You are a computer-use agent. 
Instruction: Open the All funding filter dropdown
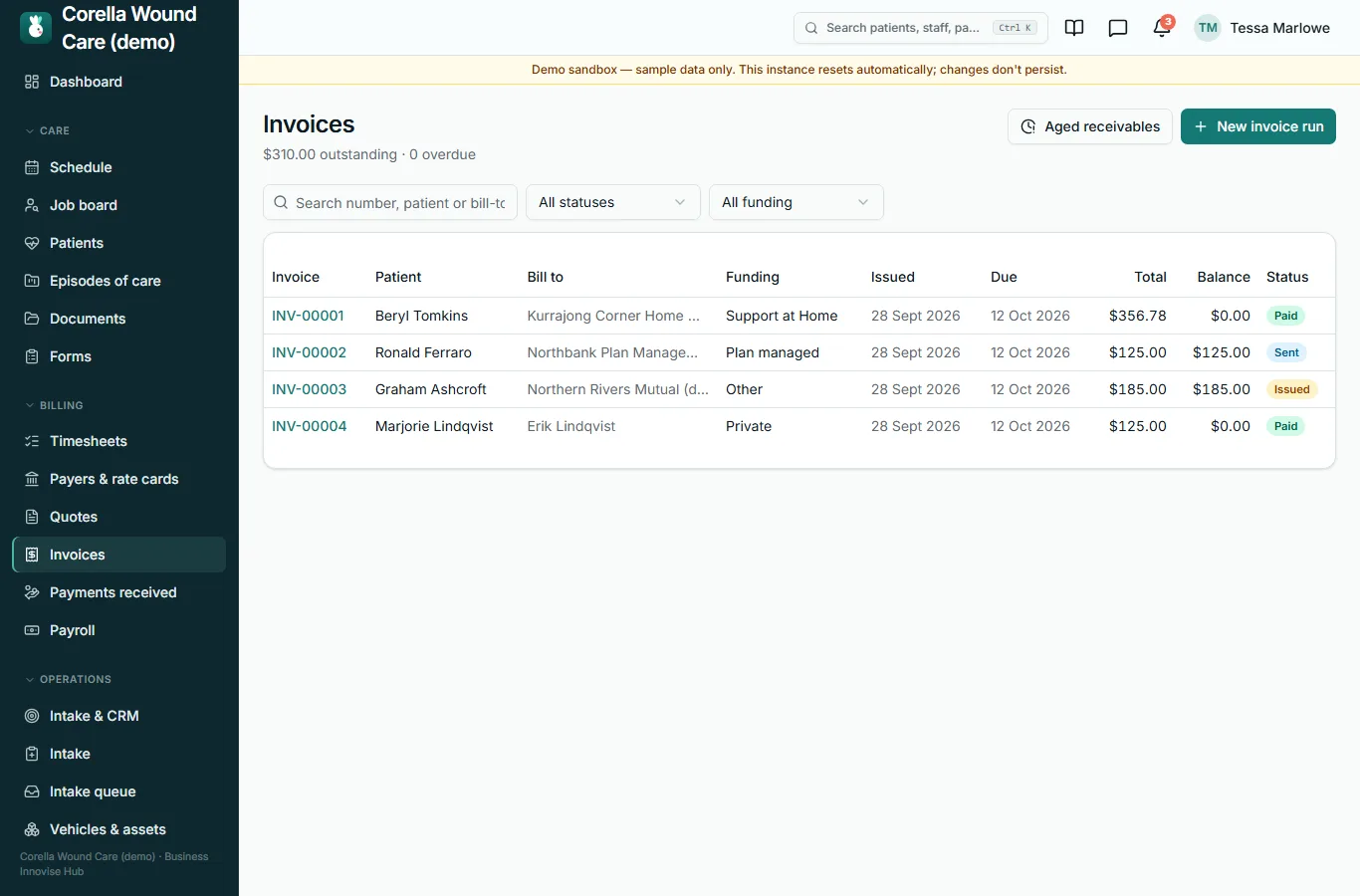click(x=796, y=202)
